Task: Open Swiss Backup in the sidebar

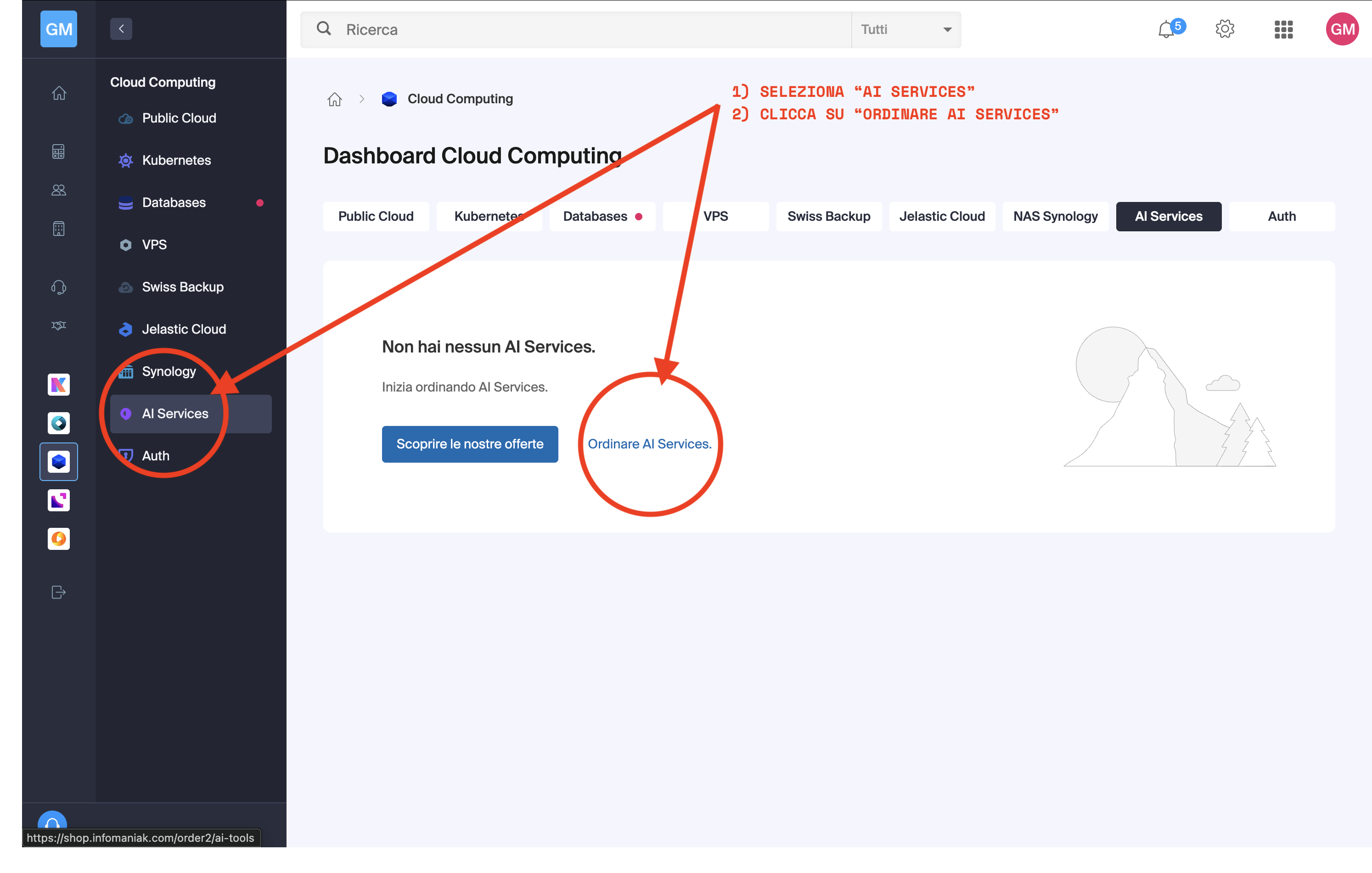Action: point(191,287)
